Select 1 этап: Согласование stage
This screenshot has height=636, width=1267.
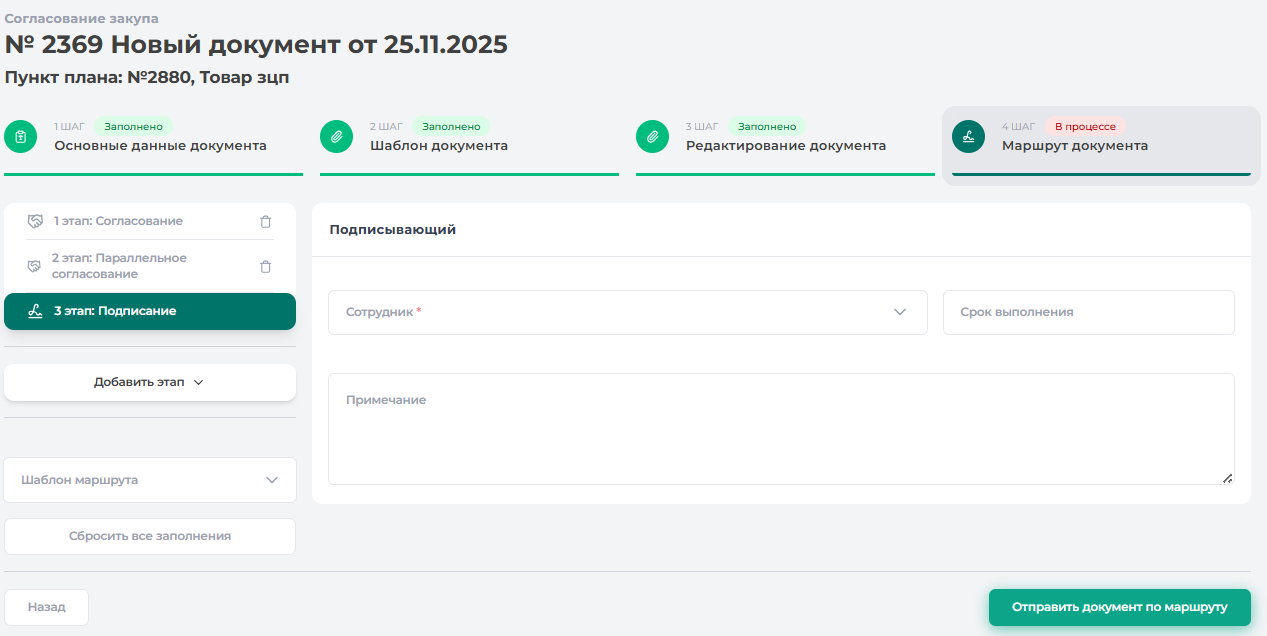118,221
